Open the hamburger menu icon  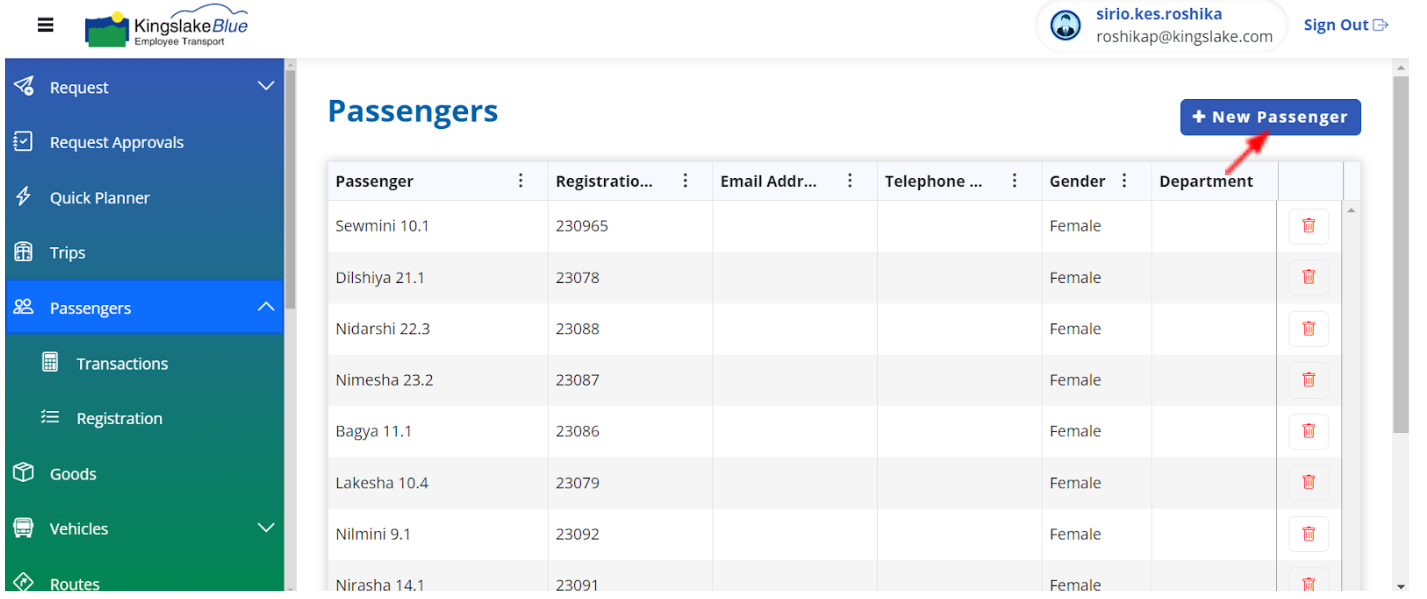tap(46, 25)
